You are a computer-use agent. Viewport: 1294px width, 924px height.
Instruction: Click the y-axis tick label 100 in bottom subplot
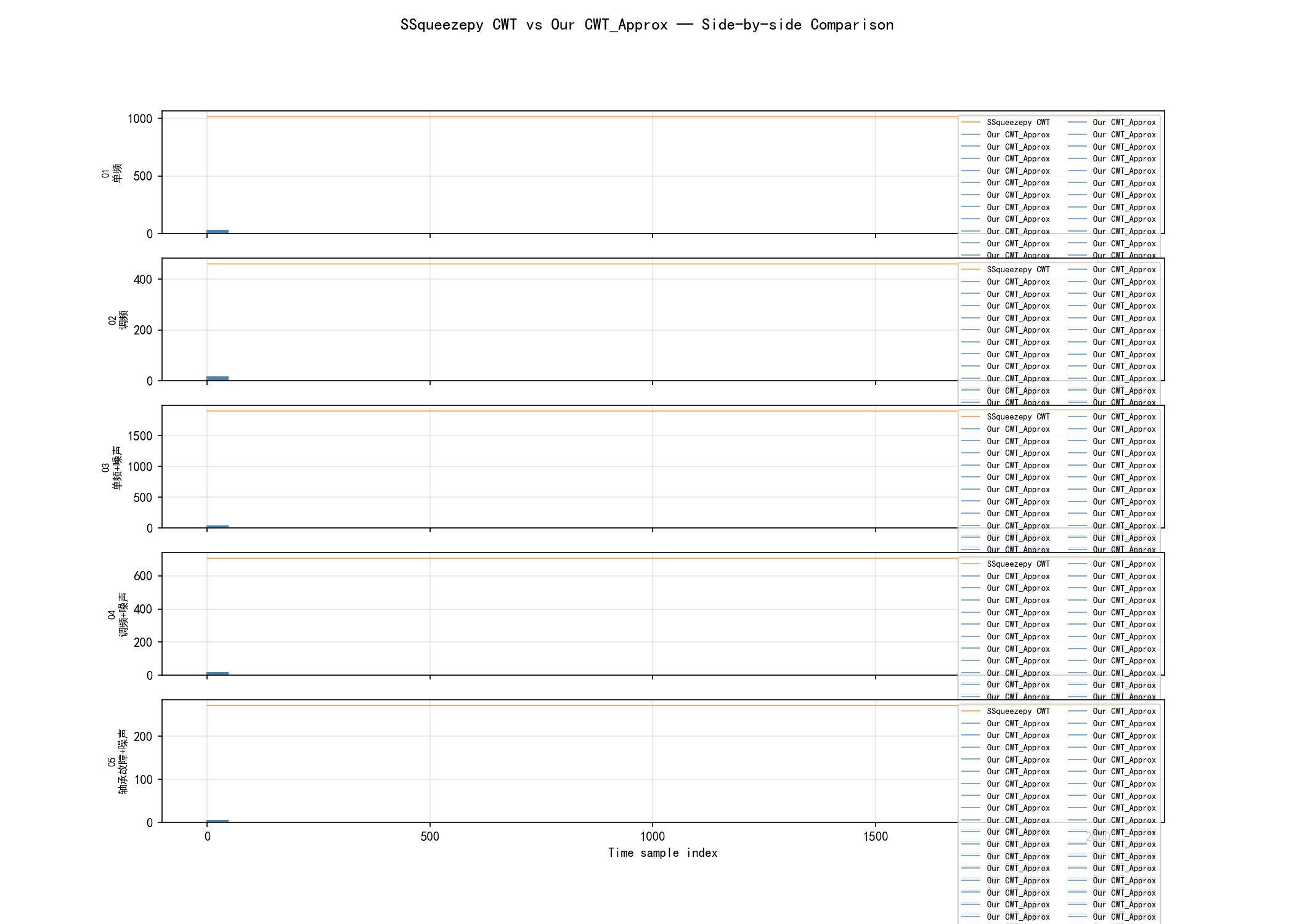click(x=143, y=780)
